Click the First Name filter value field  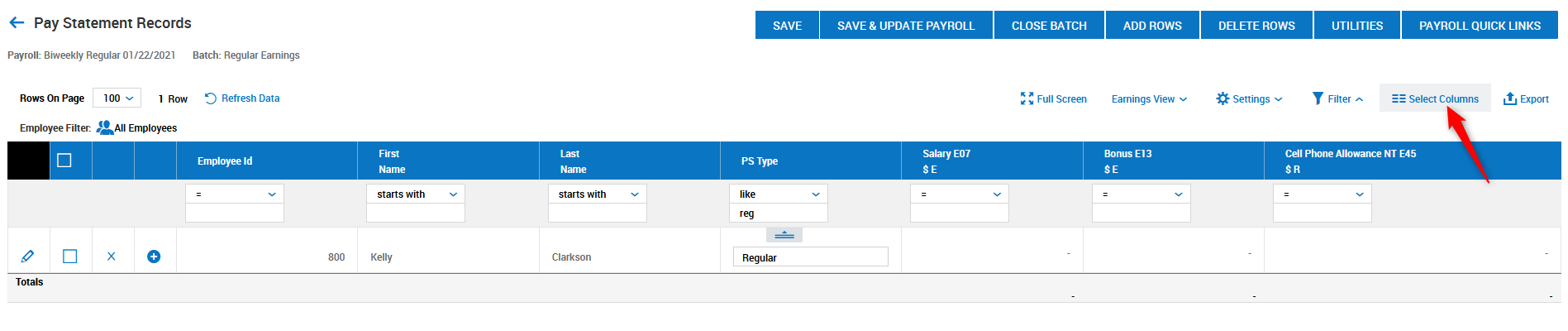pos(416,213)
